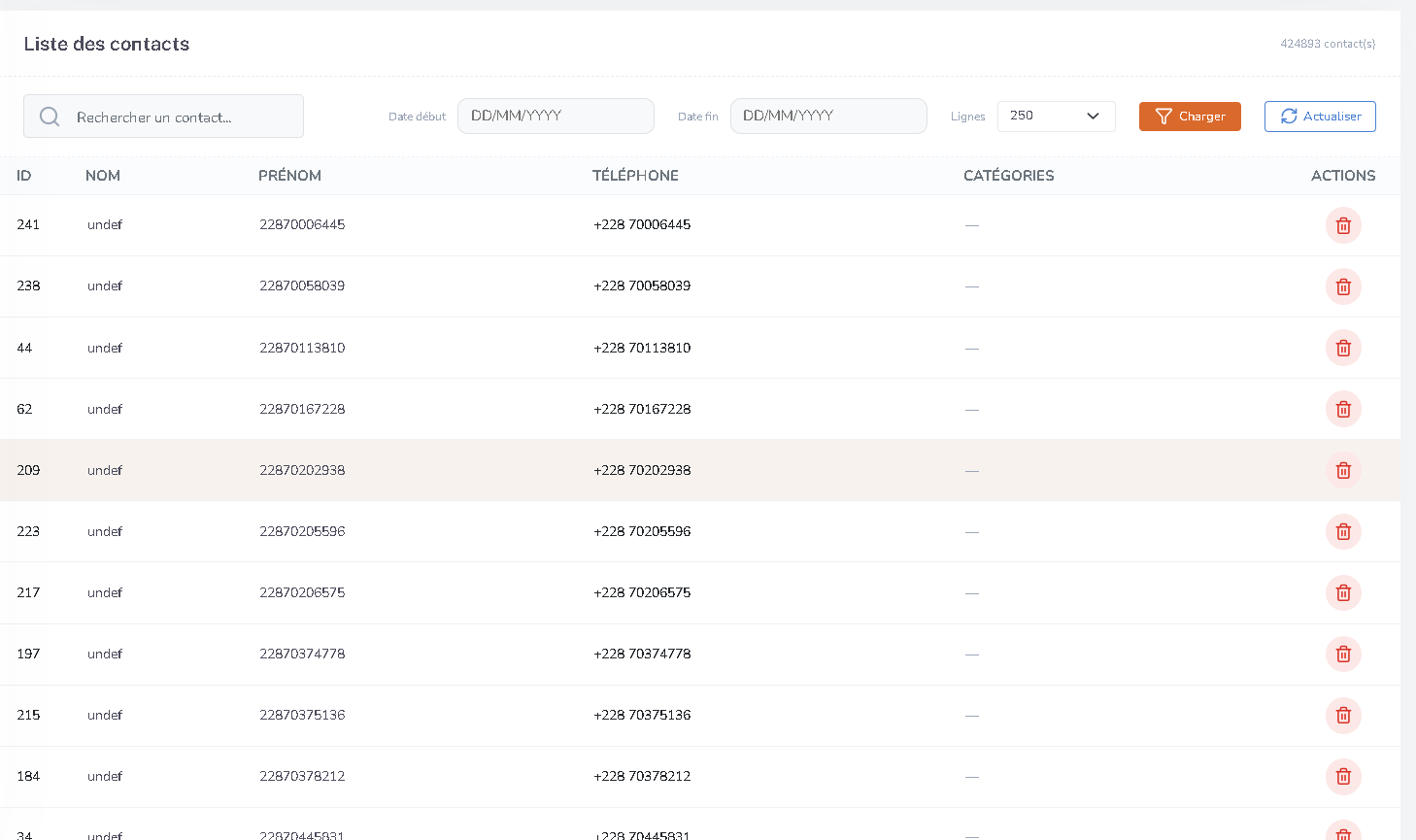Select prénom cell 22870058039
Screen dimensions: 1416x840
pos(302,286)
